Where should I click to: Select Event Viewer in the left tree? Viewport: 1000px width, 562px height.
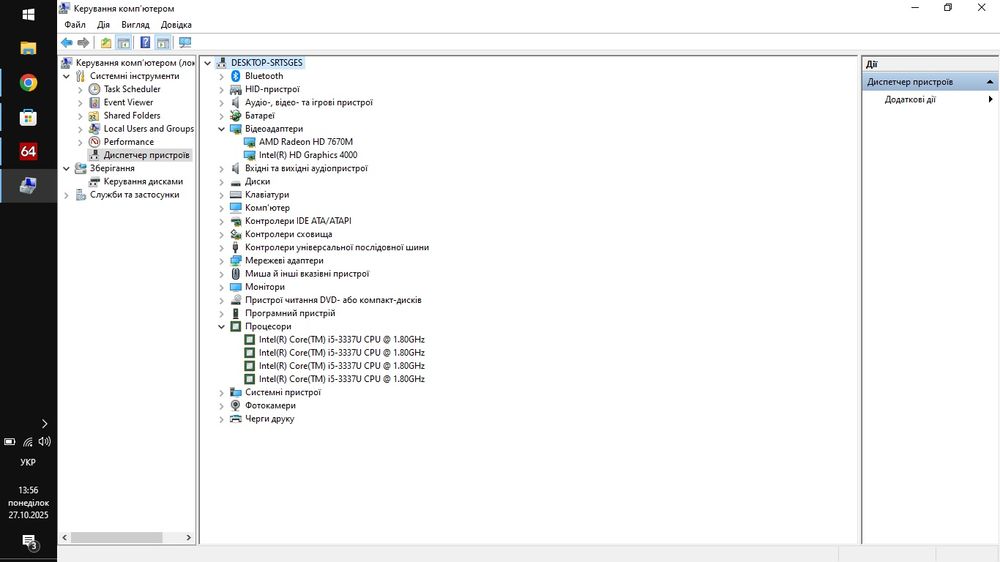(128, 102)
